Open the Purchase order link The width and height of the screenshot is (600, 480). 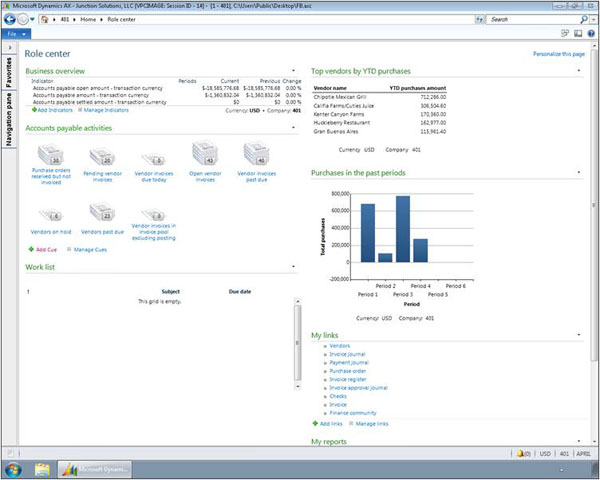(347, 371)
